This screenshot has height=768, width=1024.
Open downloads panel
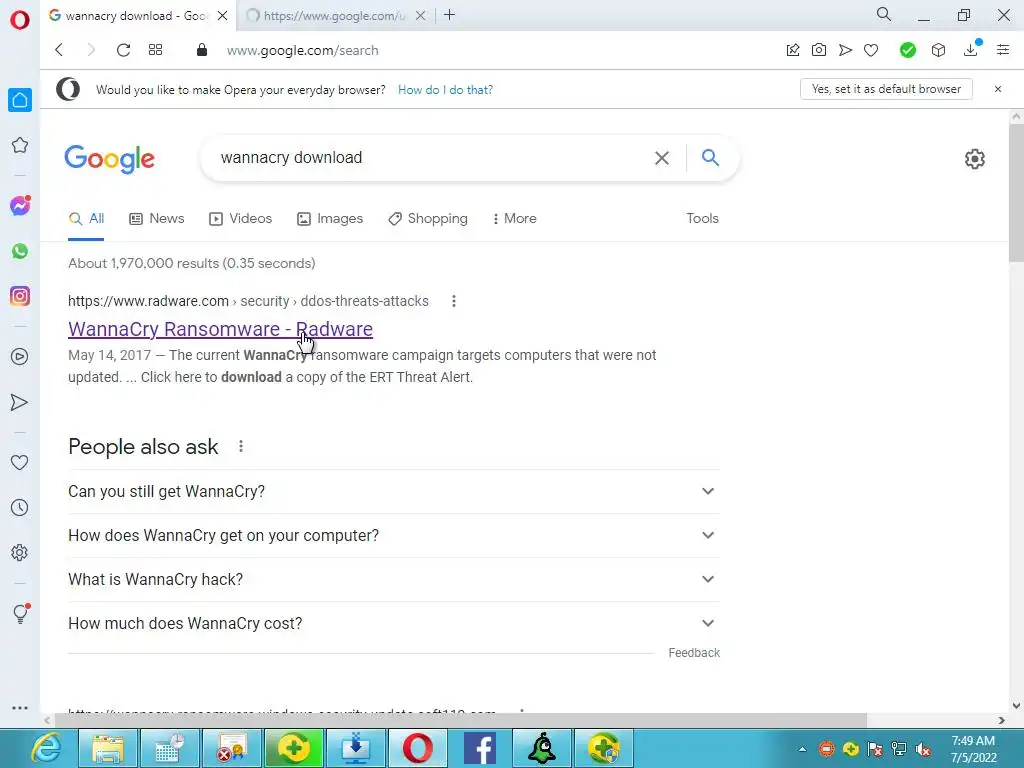[x=971, y=49]
